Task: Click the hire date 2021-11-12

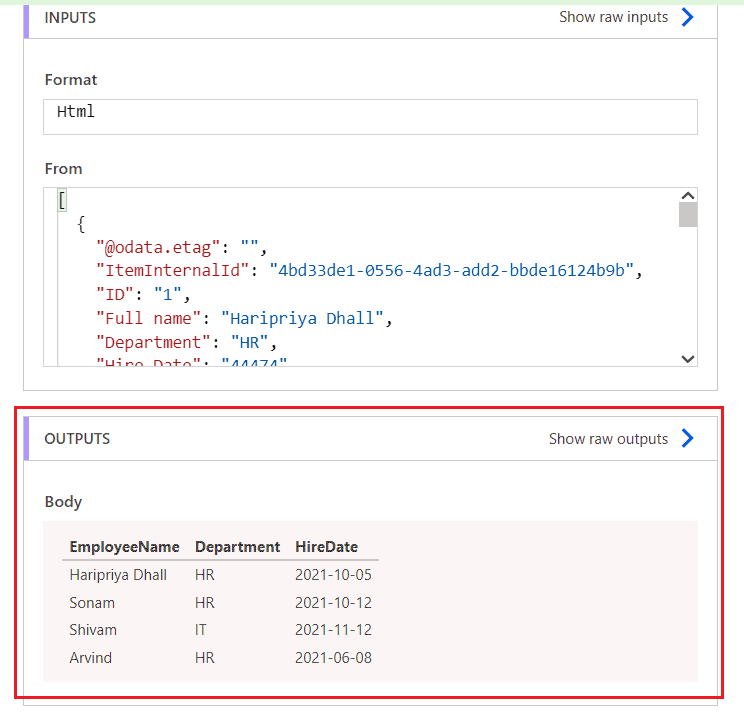Action: (x=333, y=630)
